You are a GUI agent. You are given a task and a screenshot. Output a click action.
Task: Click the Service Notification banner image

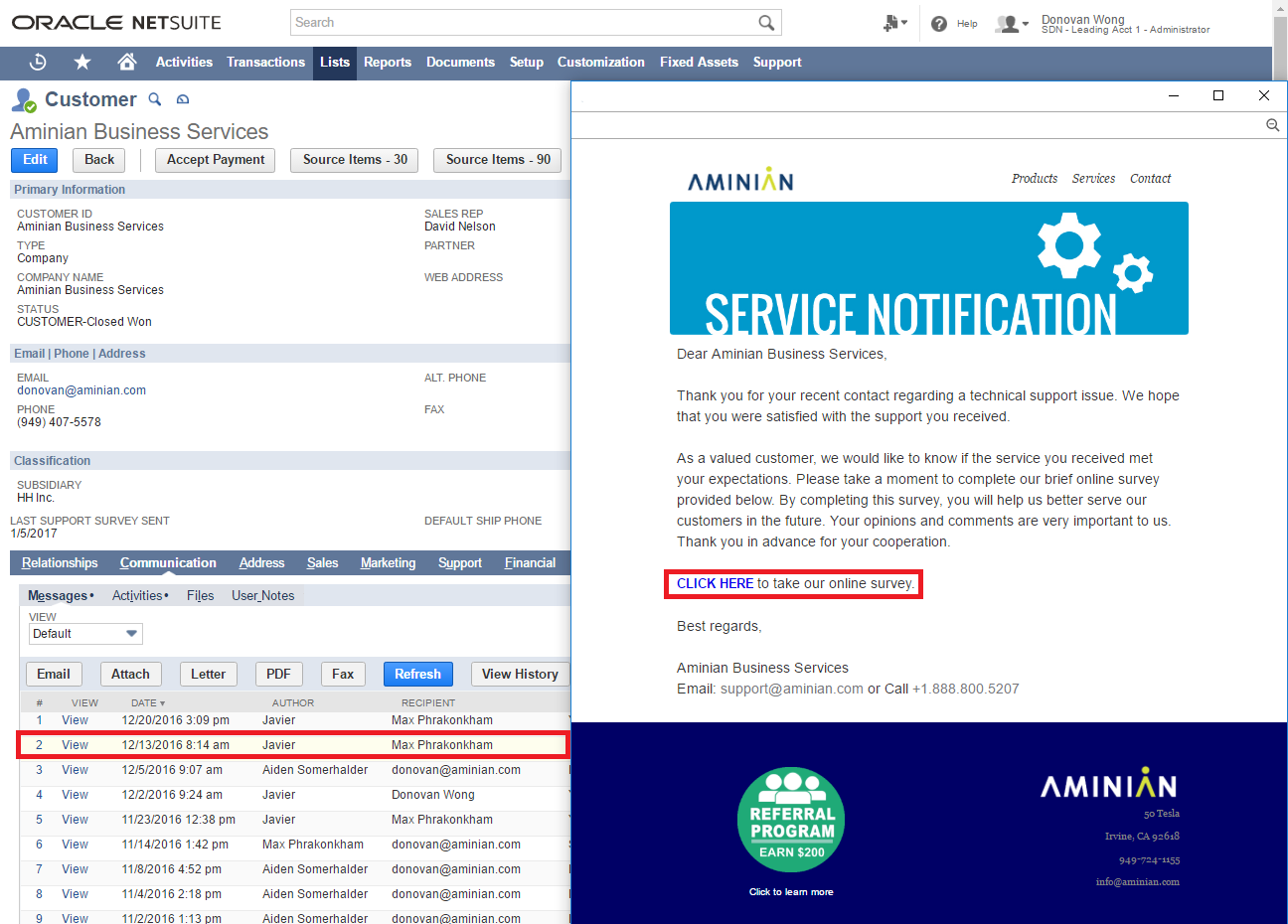click(x=929, y=268)
